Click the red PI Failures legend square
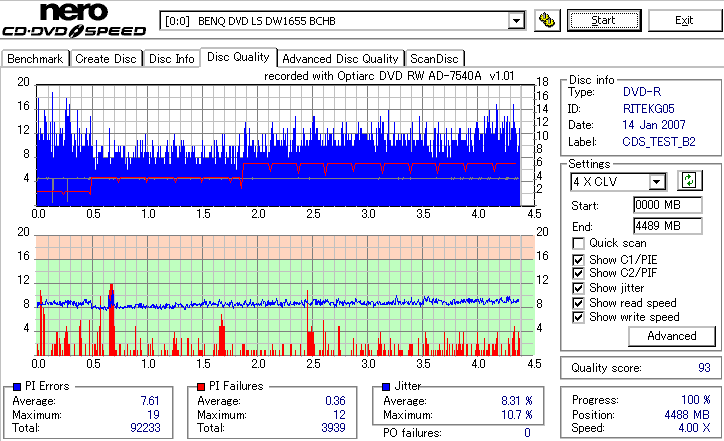 (201, 387)
